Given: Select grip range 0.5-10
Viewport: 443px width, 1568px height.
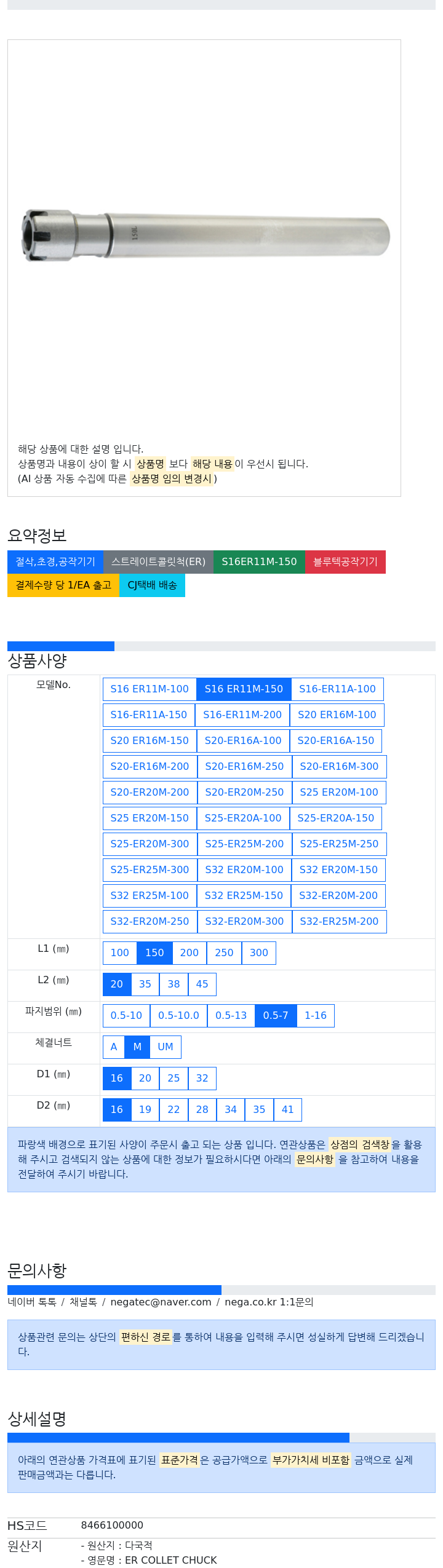Looking at the screenshot, I should pyautogui.click(x=127, y=1016).
